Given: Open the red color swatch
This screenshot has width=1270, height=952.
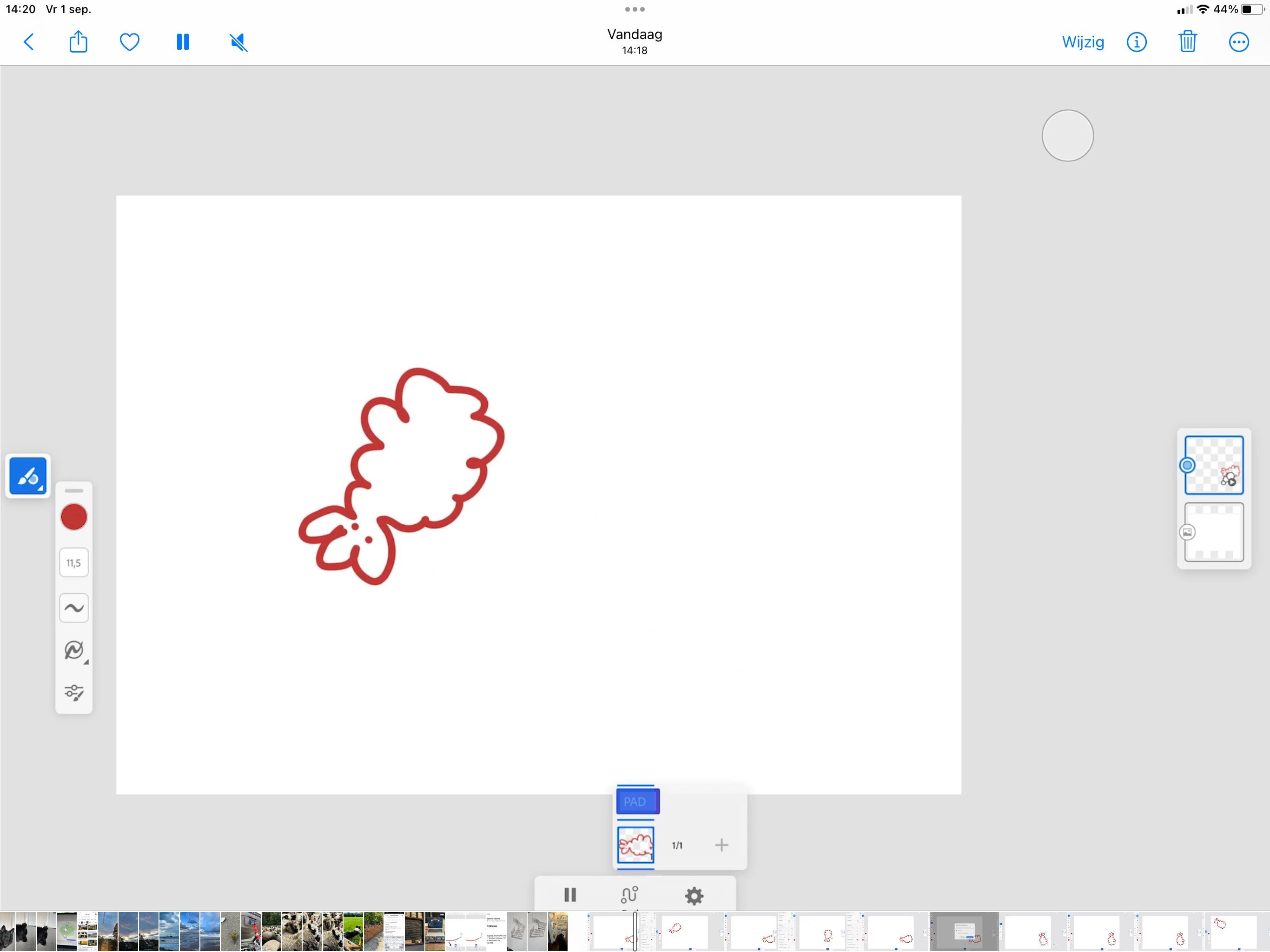Looking at the screenshot, I should click(x=74, y=517).
